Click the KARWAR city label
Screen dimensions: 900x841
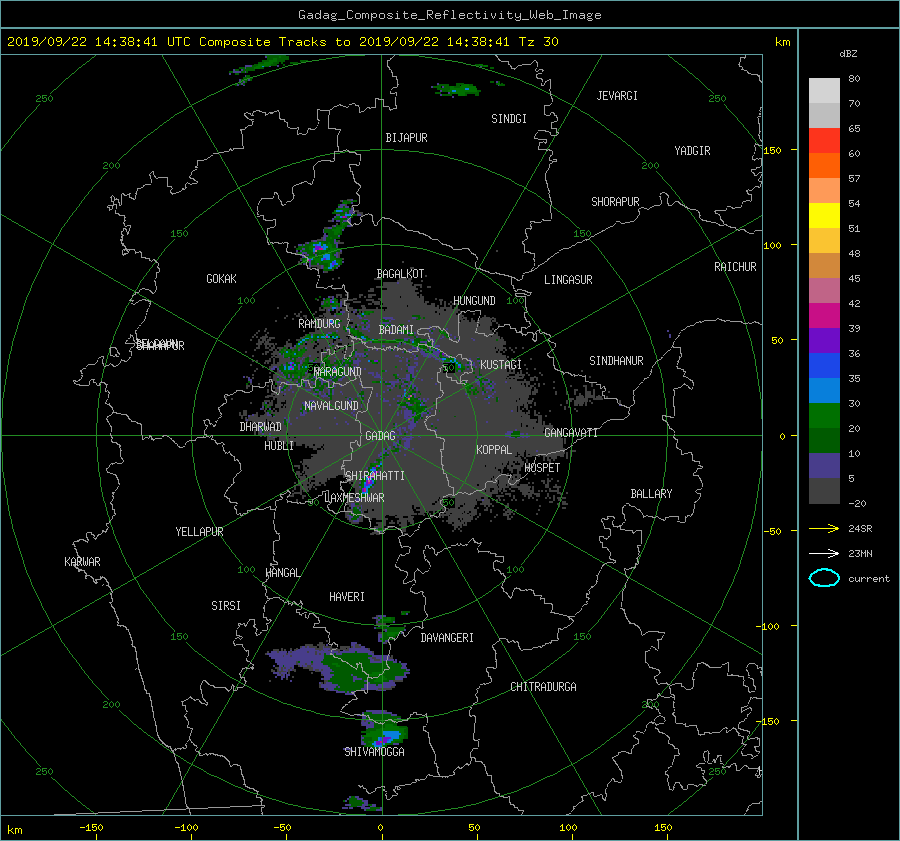pos(83,562)
